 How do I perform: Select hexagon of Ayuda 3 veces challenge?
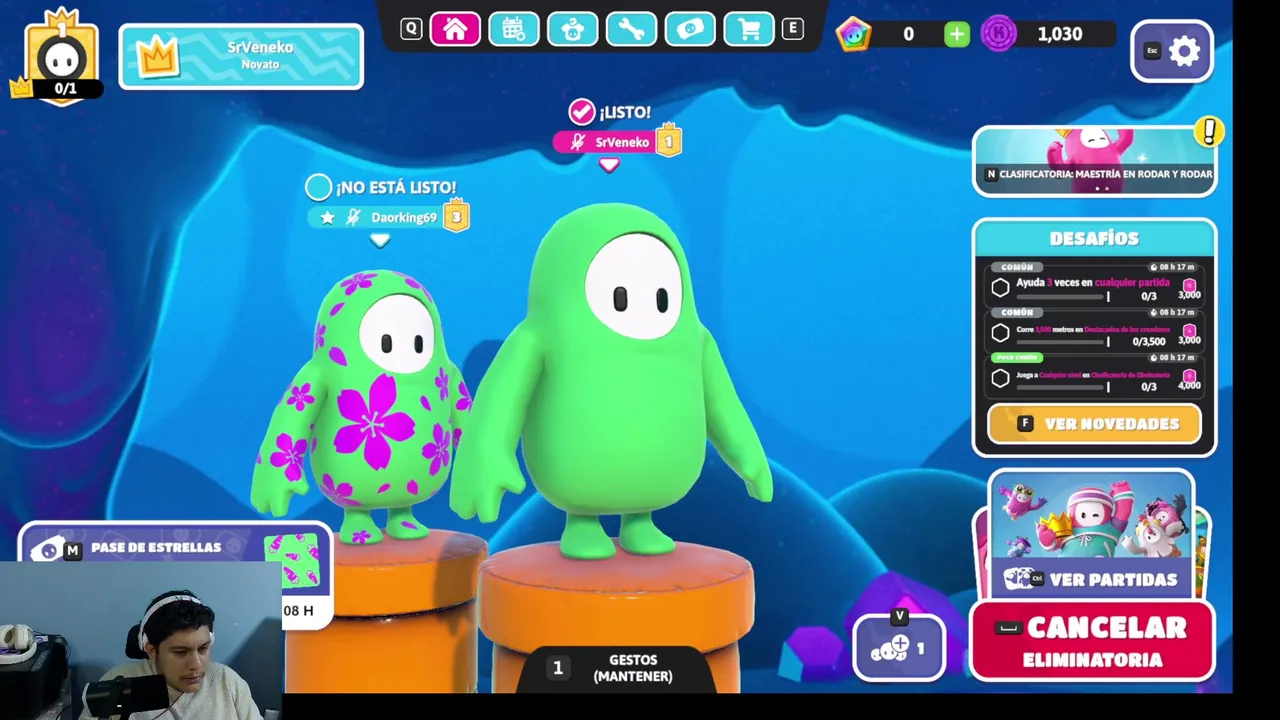pyautogui.click(x=1000, y=288)
